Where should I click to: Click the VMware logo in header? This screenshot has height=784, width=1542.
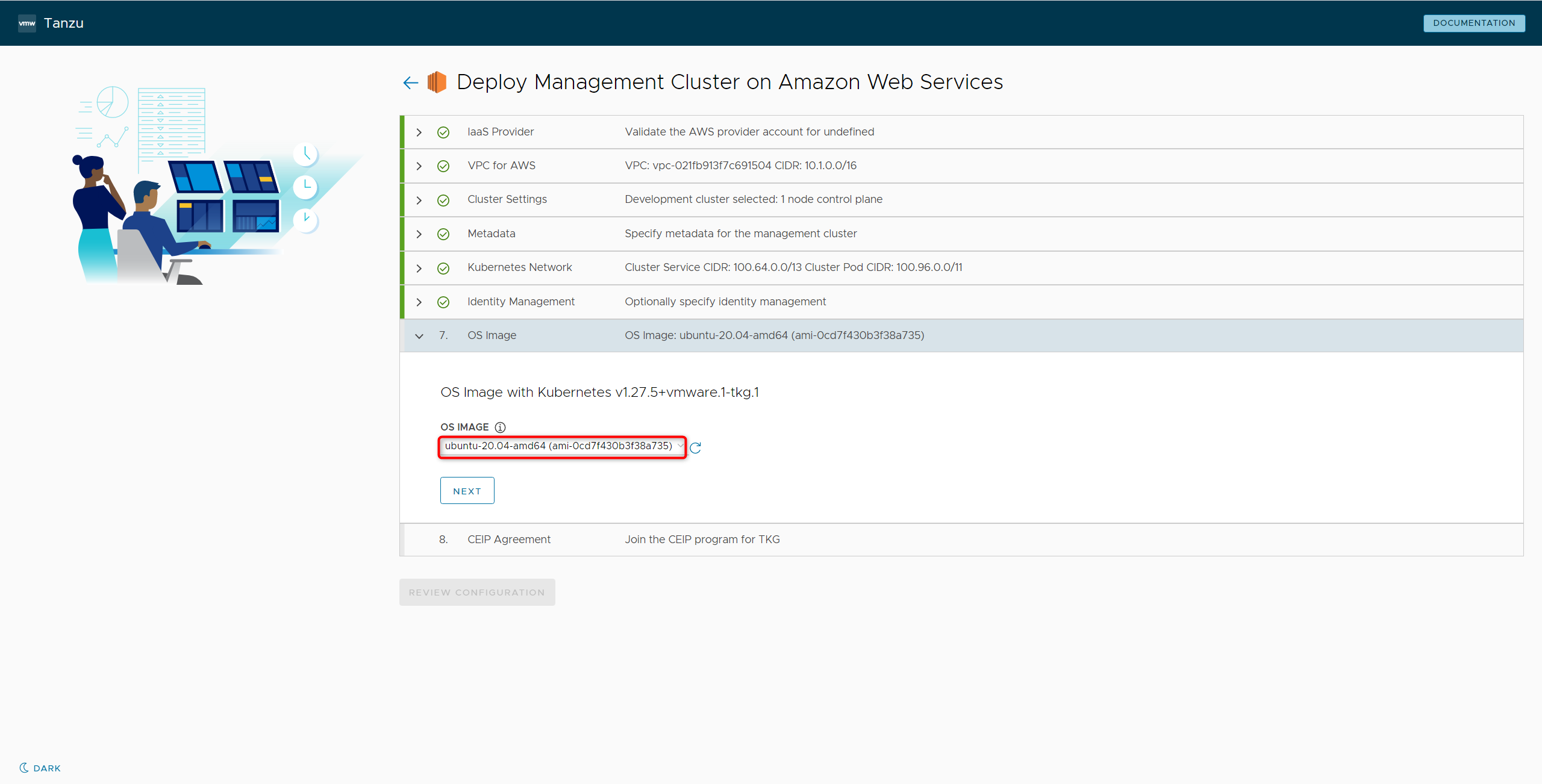pos(27,23)
